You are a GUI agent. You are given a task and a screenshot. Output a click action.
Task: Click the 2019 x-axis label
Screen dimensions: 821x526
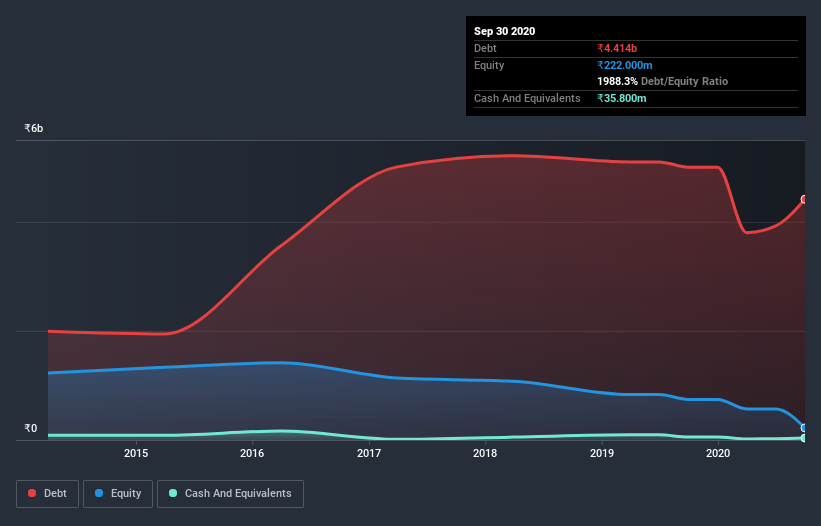point(602,453)
